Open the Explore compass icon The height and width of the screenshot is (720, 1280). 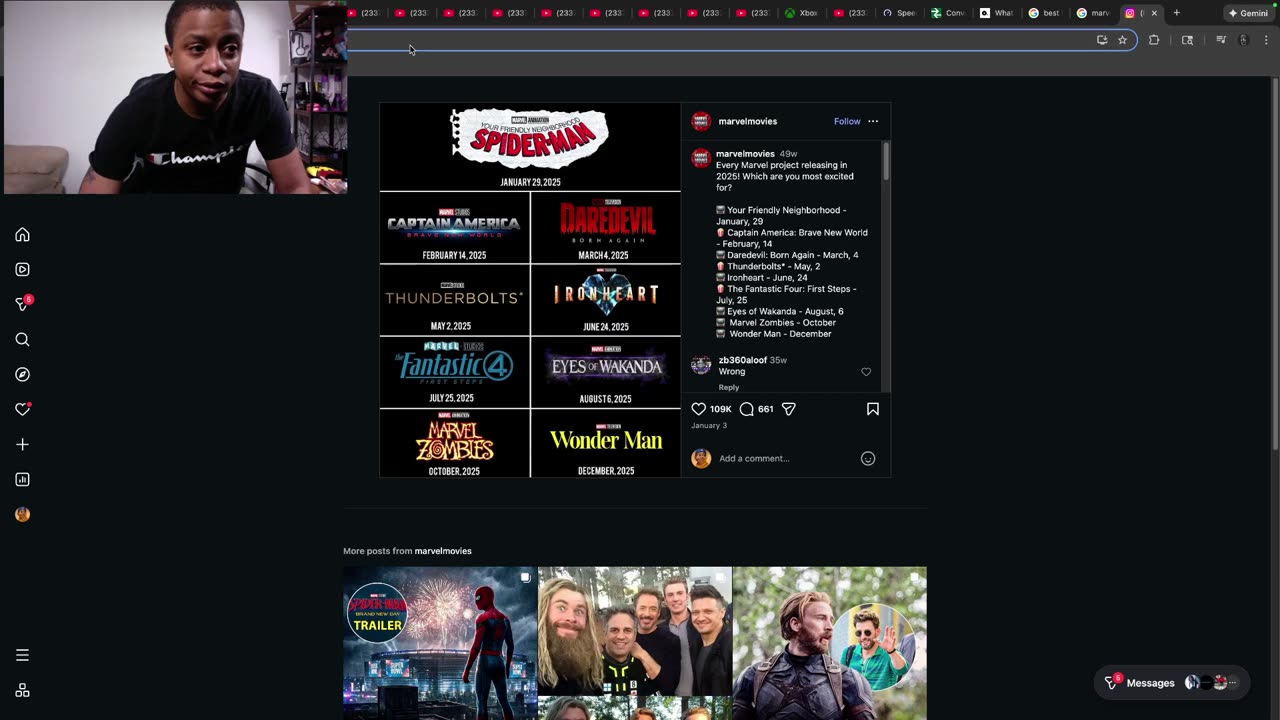click(22, 374)
